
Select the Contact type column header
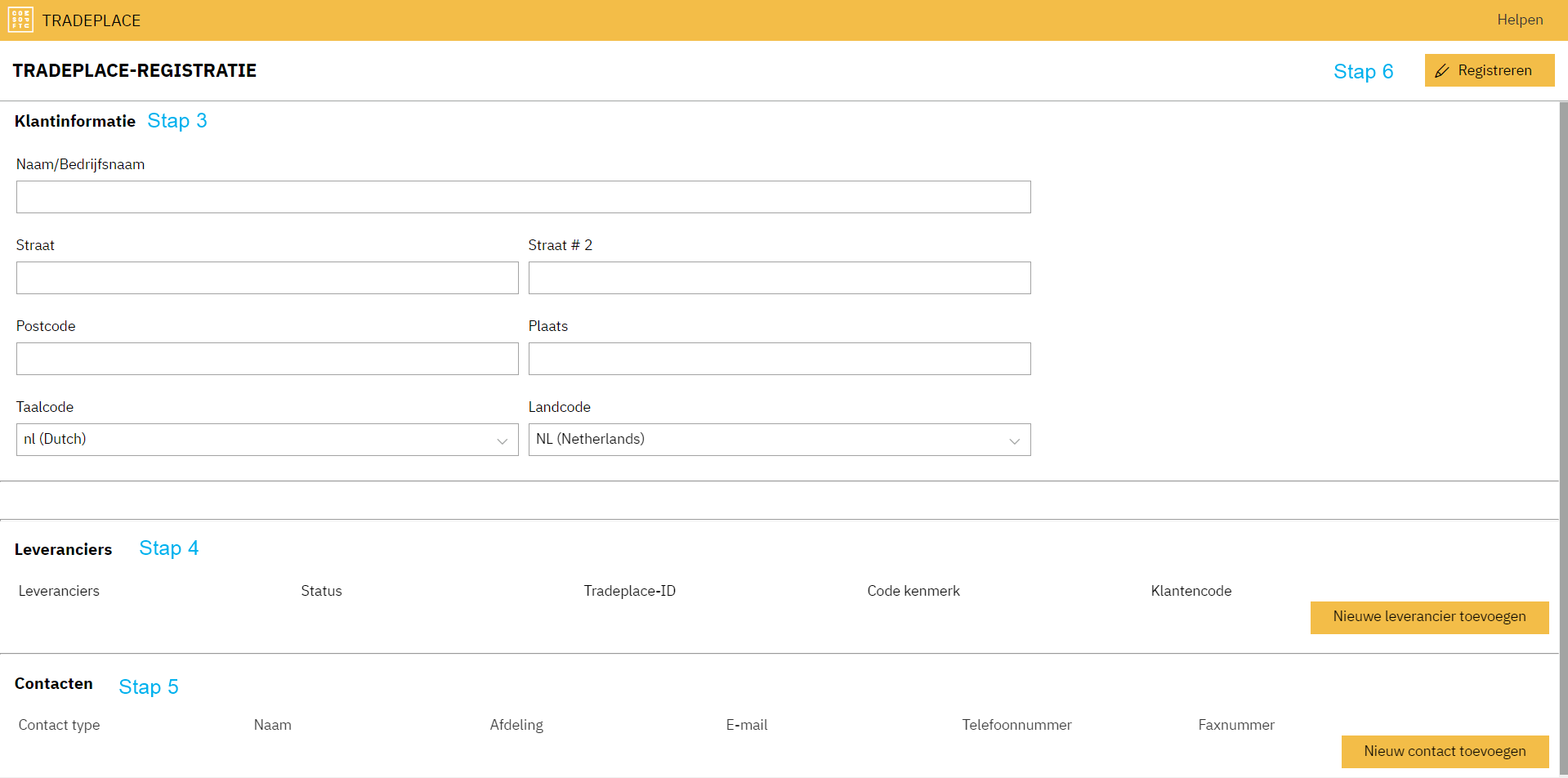point(59,725)
